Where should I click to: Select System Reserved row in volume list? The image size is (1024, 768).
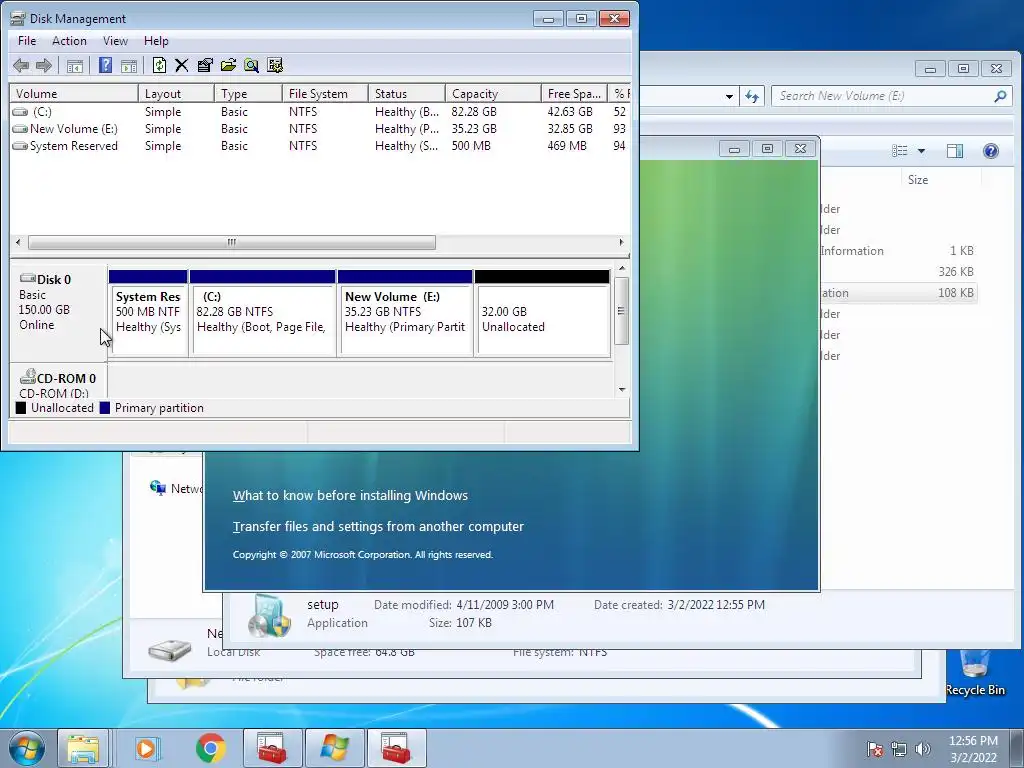pos(319,146)
